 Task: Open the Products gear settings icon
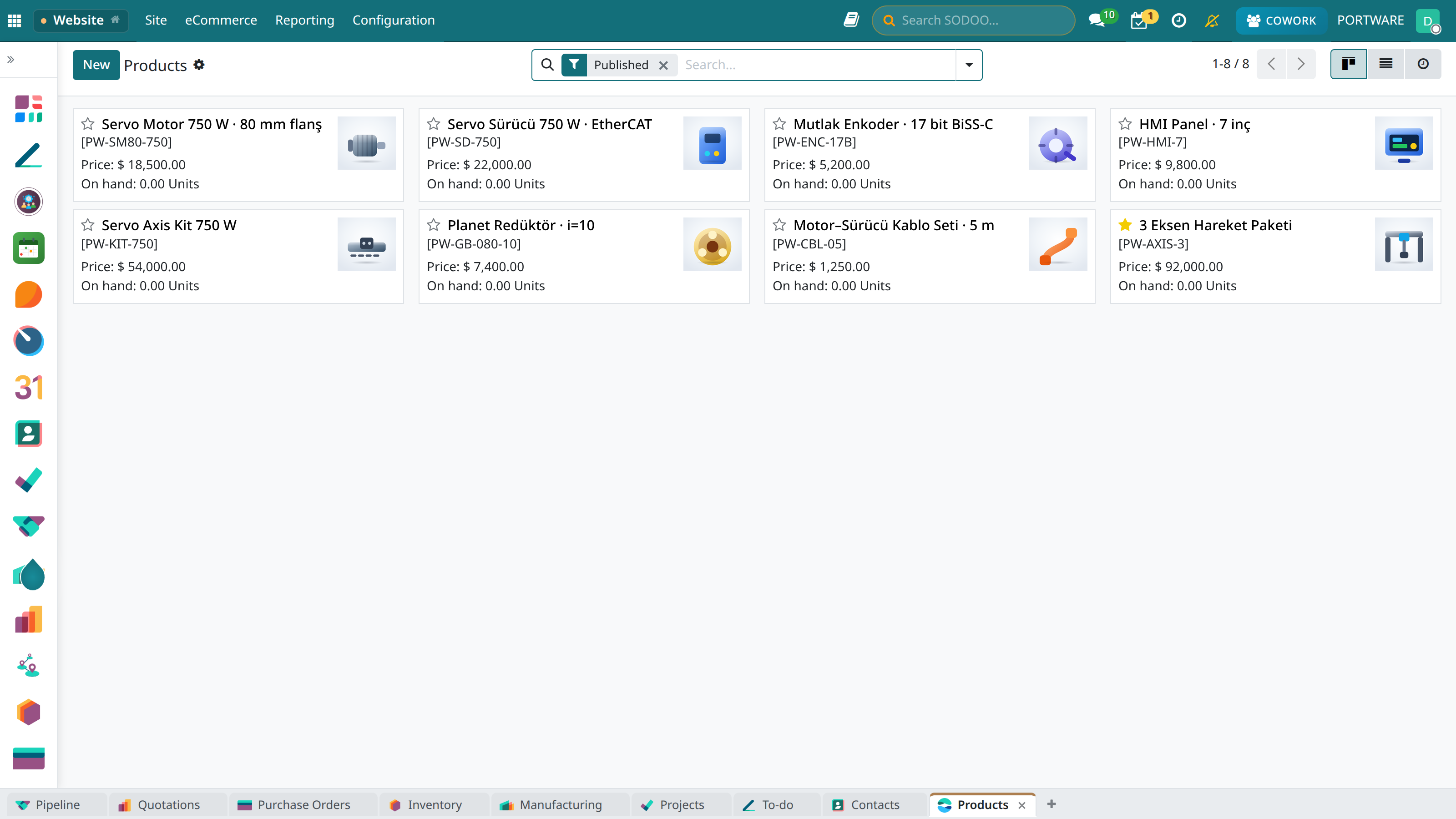(x=199, y=65)
